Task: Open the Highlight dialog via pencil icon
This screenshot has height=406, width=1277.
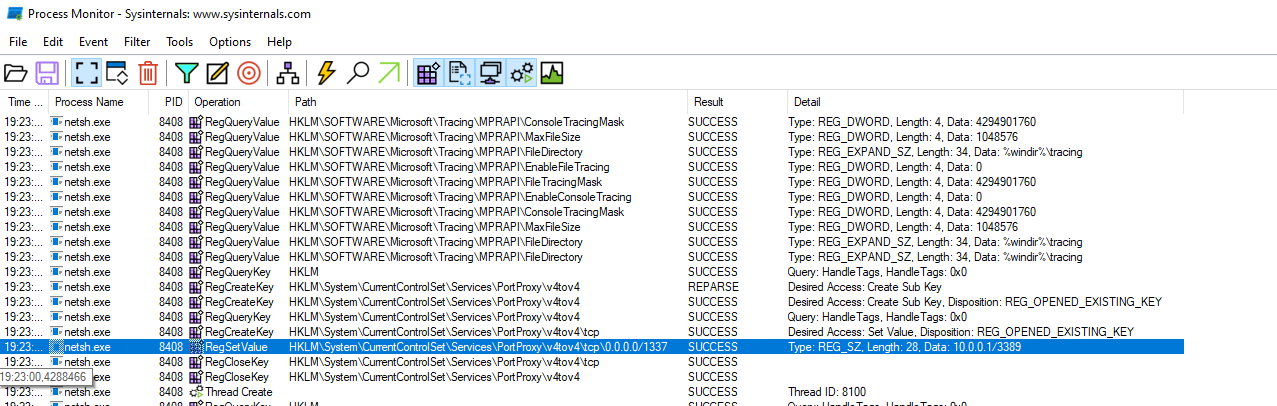Action: pos(218,73)
